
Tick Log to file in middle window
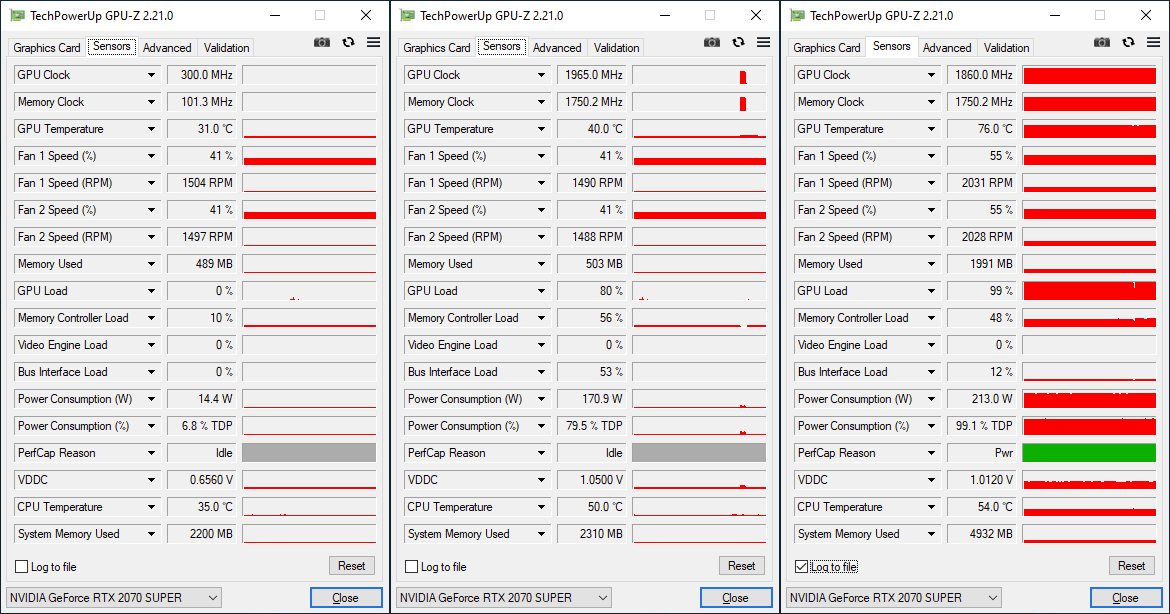412,567
